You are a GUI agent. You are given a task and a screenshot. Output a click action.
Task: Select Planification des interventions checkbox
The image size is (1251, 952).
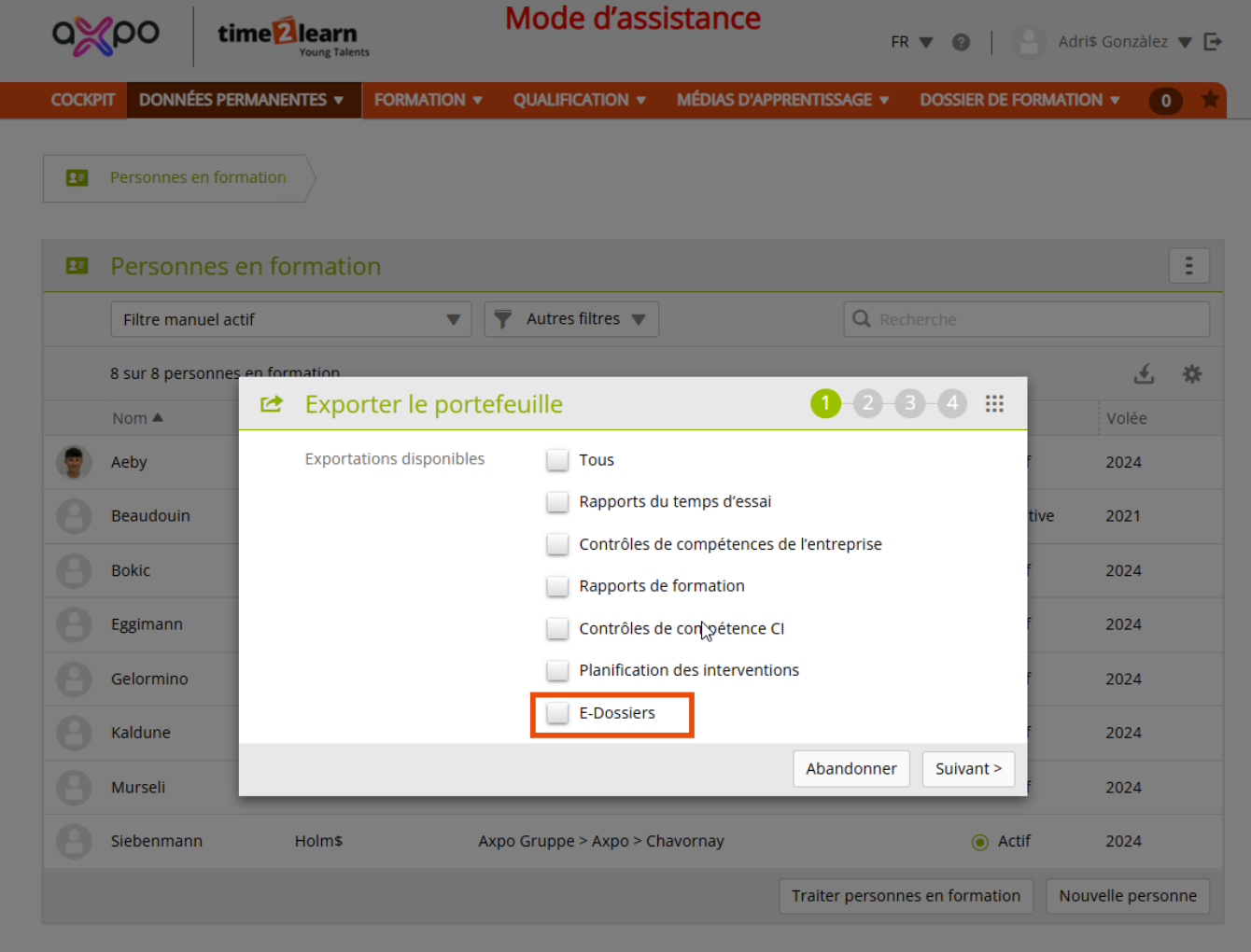pyautogui.click(x=557, y=670)
